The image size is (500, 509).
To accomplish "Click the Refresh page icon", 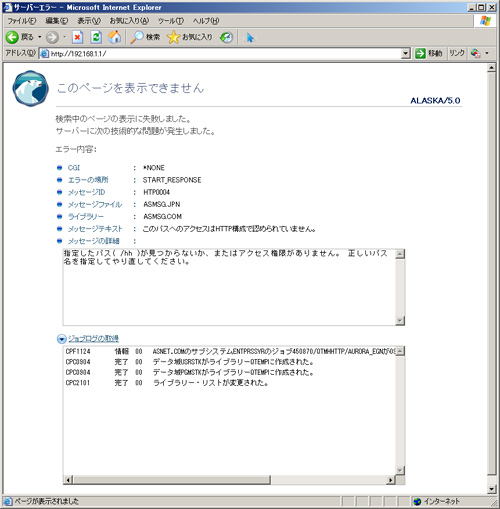I will pos(96,37).
